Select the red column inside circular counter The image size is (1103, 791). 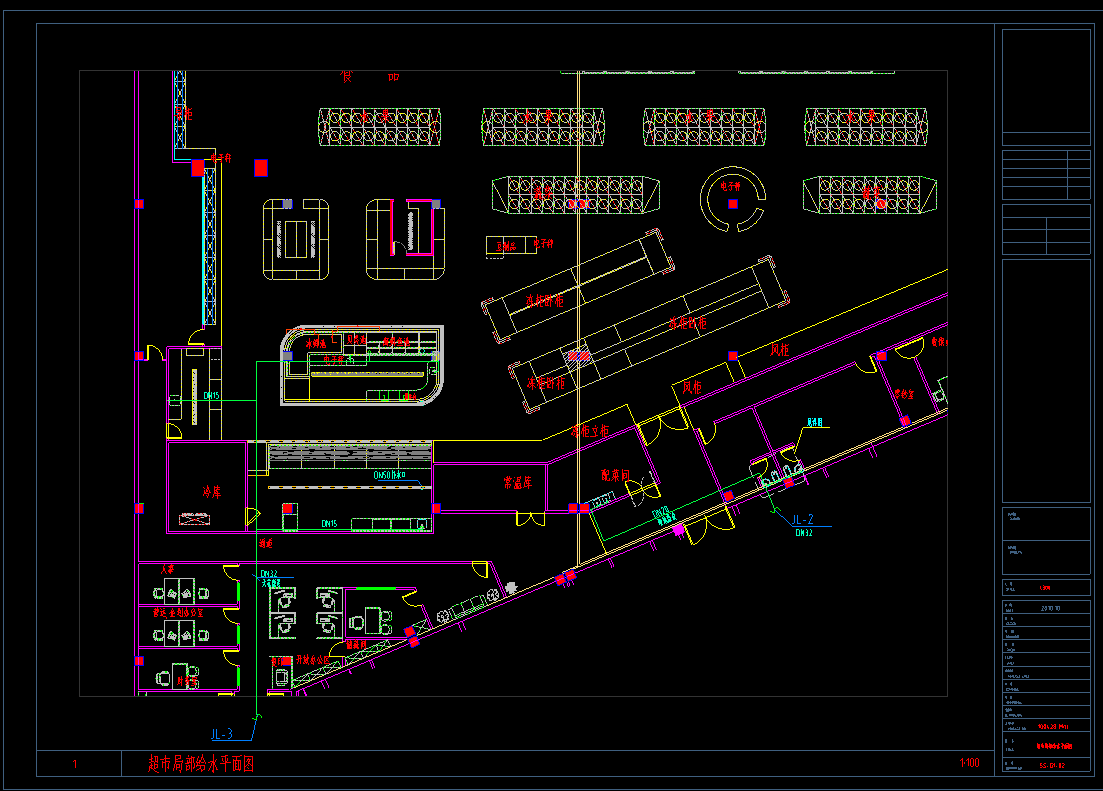click(733, 204)
